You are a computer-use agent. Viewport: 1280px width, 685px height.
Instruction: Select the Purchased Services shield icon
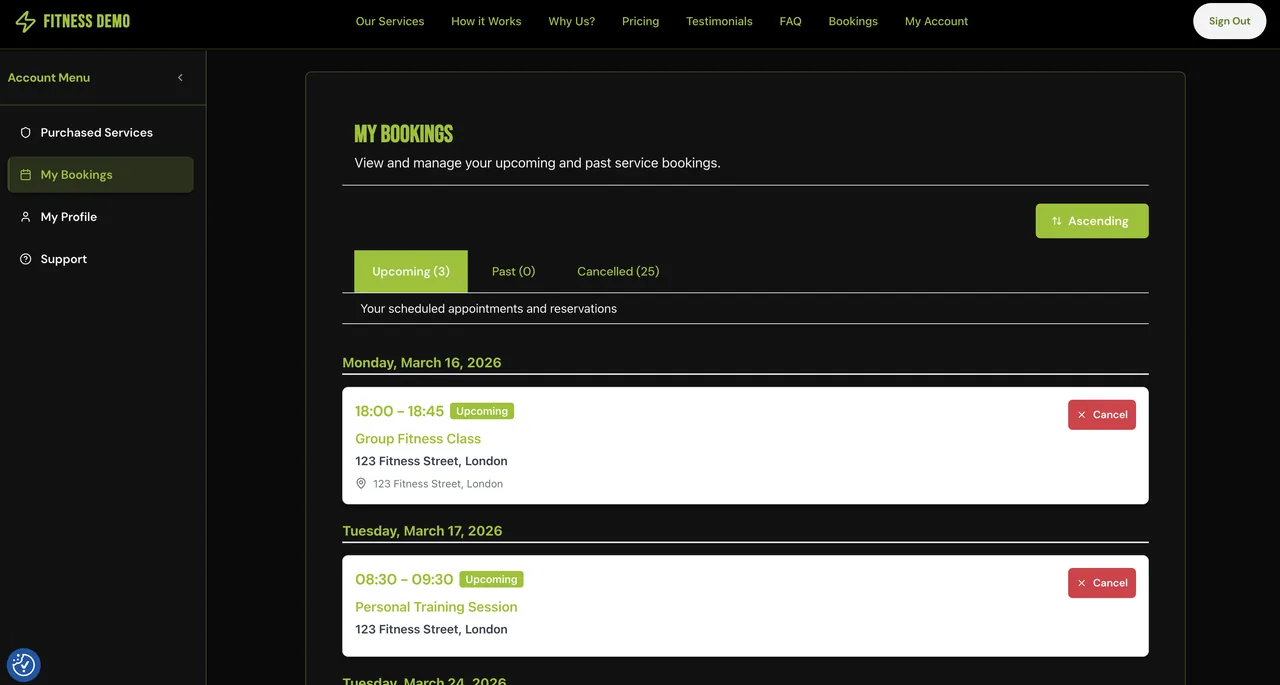(24, 131)
